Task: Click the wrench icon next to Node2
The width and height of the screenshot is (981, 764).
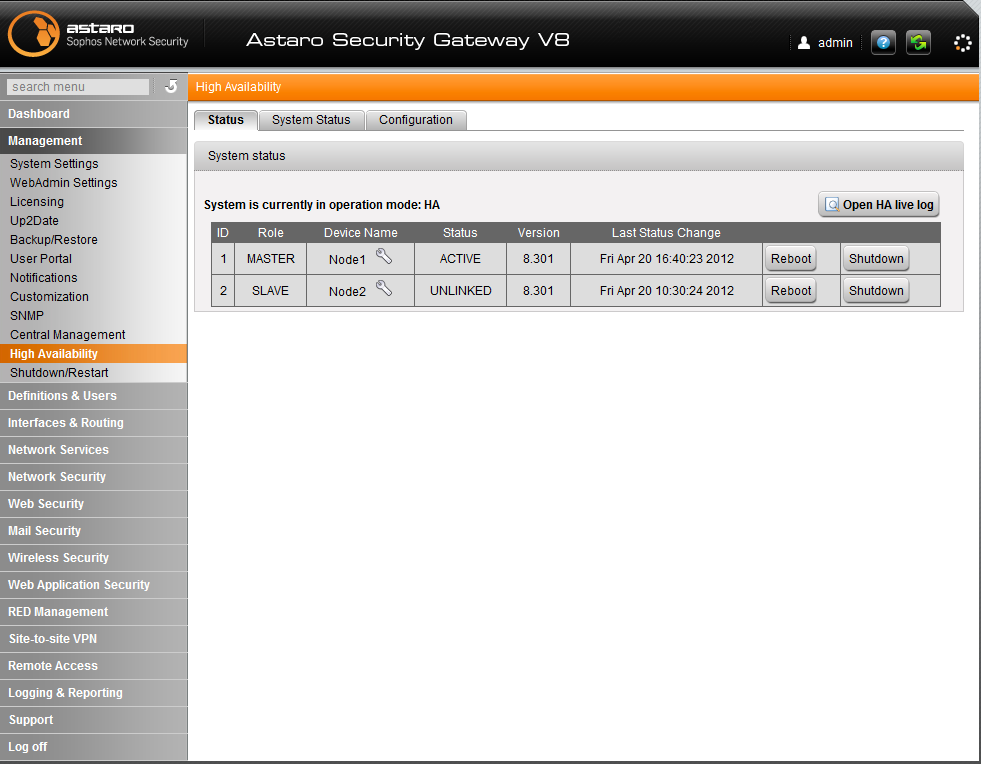Action: [x=384, y=289]
